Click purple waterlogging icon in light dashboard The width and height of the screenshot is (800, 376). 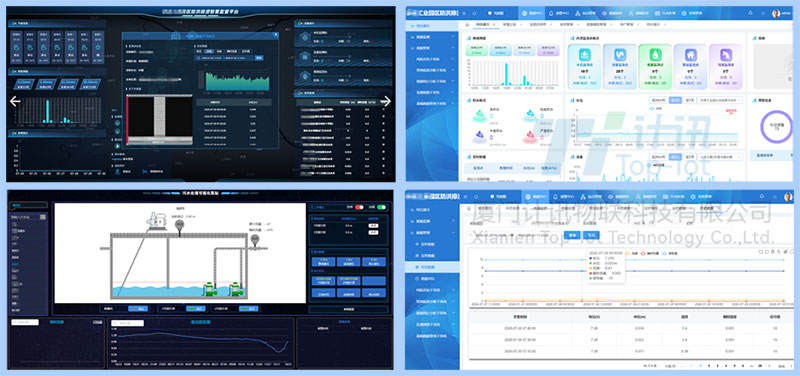(x=479, y=136)
